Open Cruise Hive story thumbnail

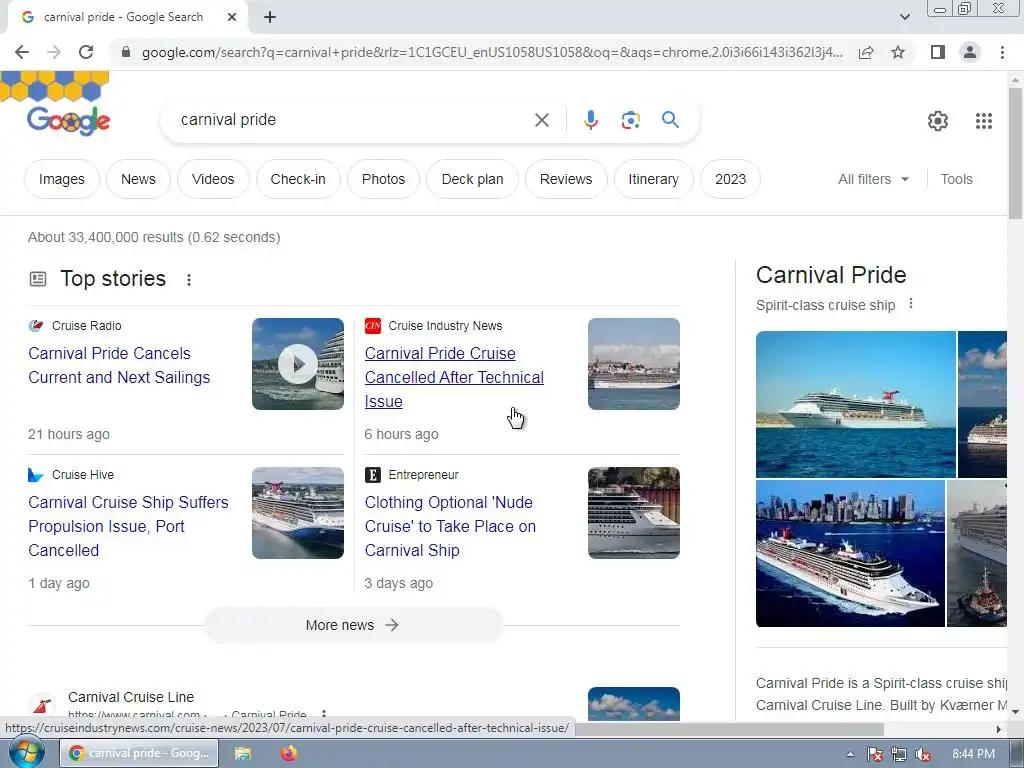click(x=298, y=513)
